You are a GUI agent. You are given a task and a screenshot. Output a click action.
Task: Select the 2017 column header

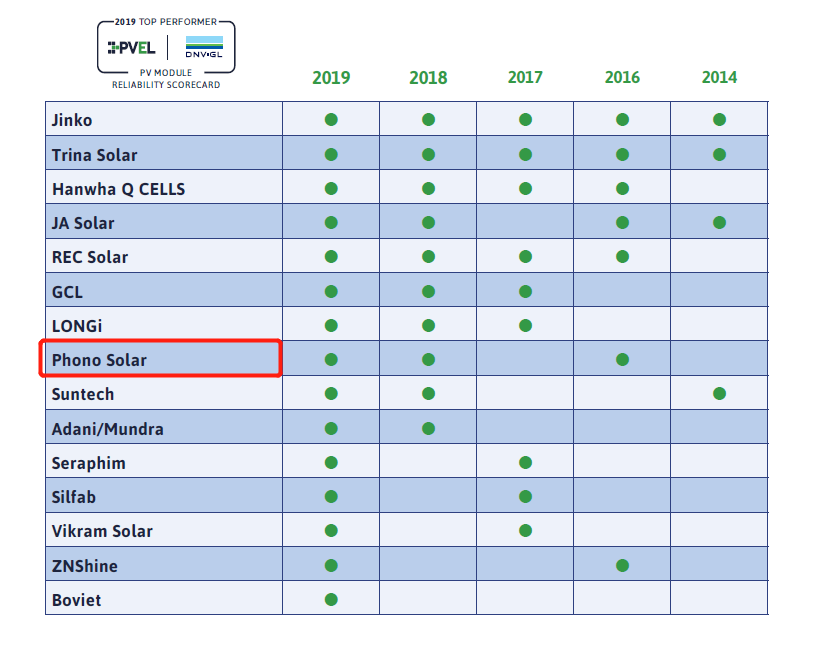[526, 78]
